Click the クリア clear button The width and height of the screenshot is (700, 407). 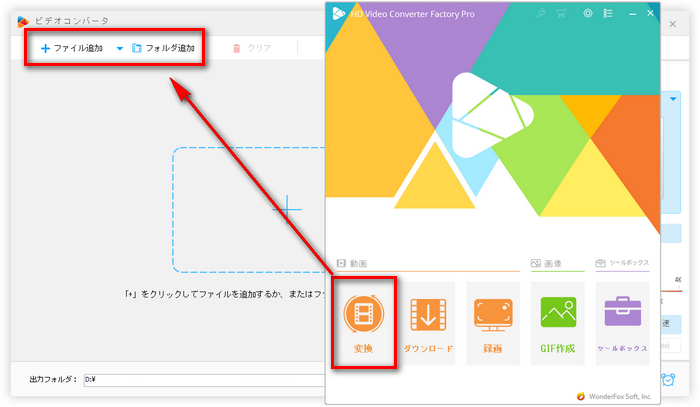coord(252,48)
